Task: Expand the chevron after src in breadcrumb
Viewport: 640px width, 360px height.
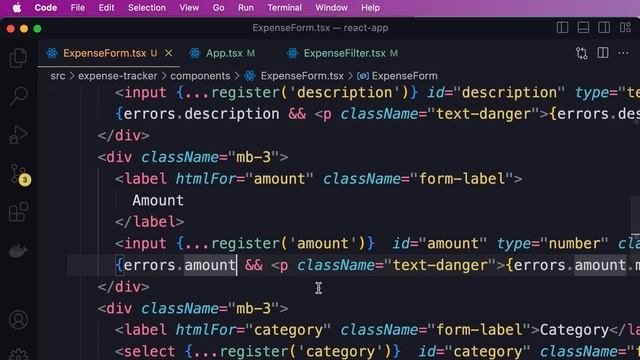Action: (x=72, y=76)
